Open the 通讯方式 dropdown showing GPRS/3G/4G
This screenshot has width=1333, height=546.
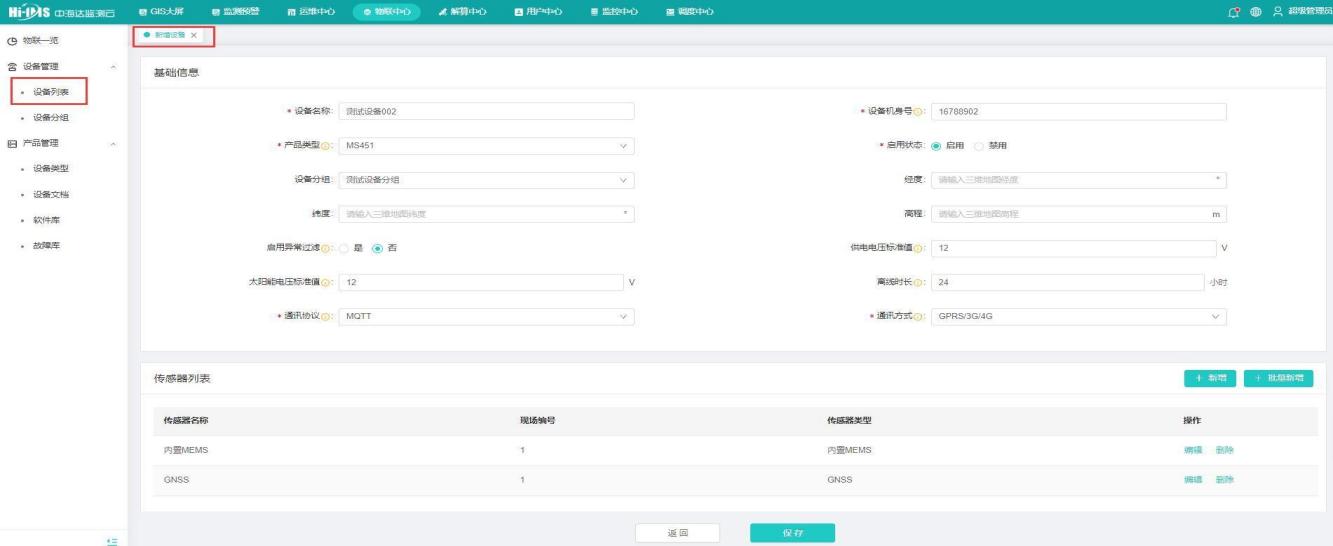click(1078, 317)
